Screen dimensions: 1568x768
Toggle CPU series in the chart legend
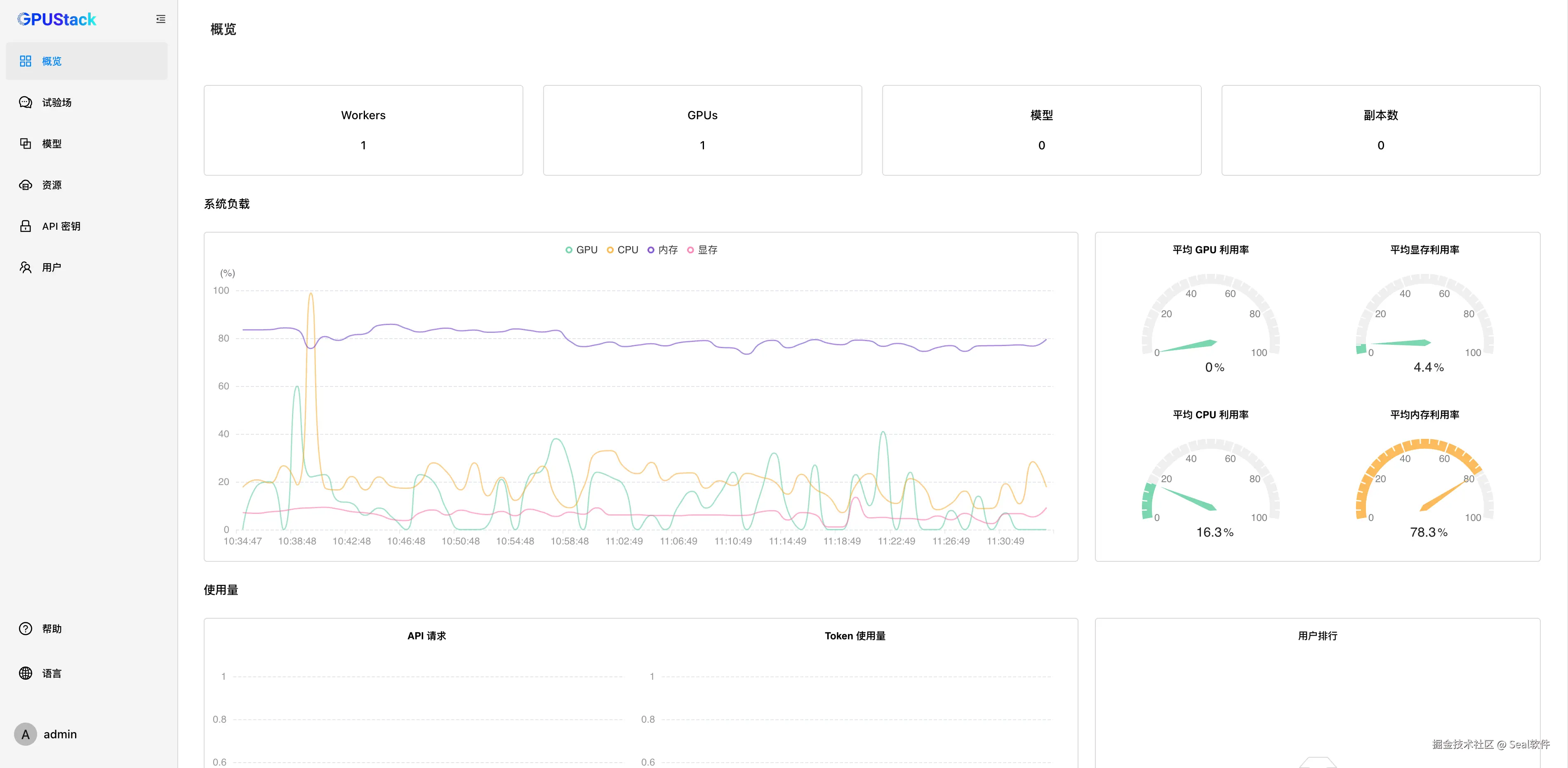coord(622,250)
